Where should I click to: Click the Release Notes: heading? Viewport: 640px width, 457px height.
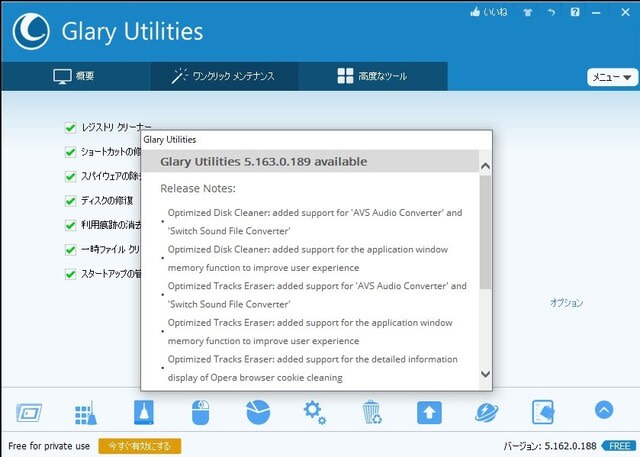click(x=198, y=189)
